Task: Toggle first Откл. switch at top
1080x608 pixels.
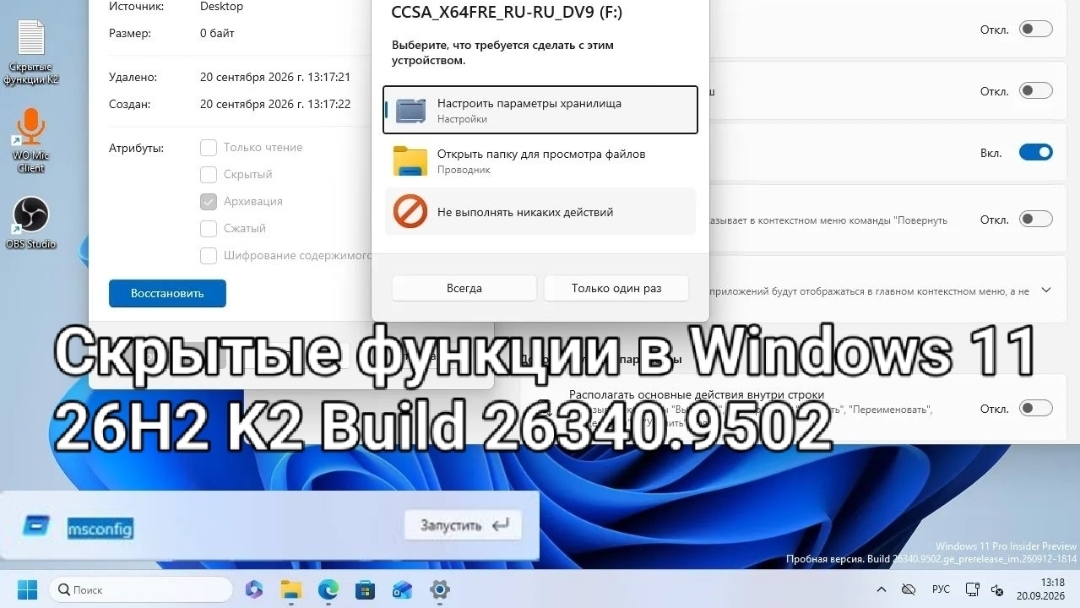Action: (1036, 29)
